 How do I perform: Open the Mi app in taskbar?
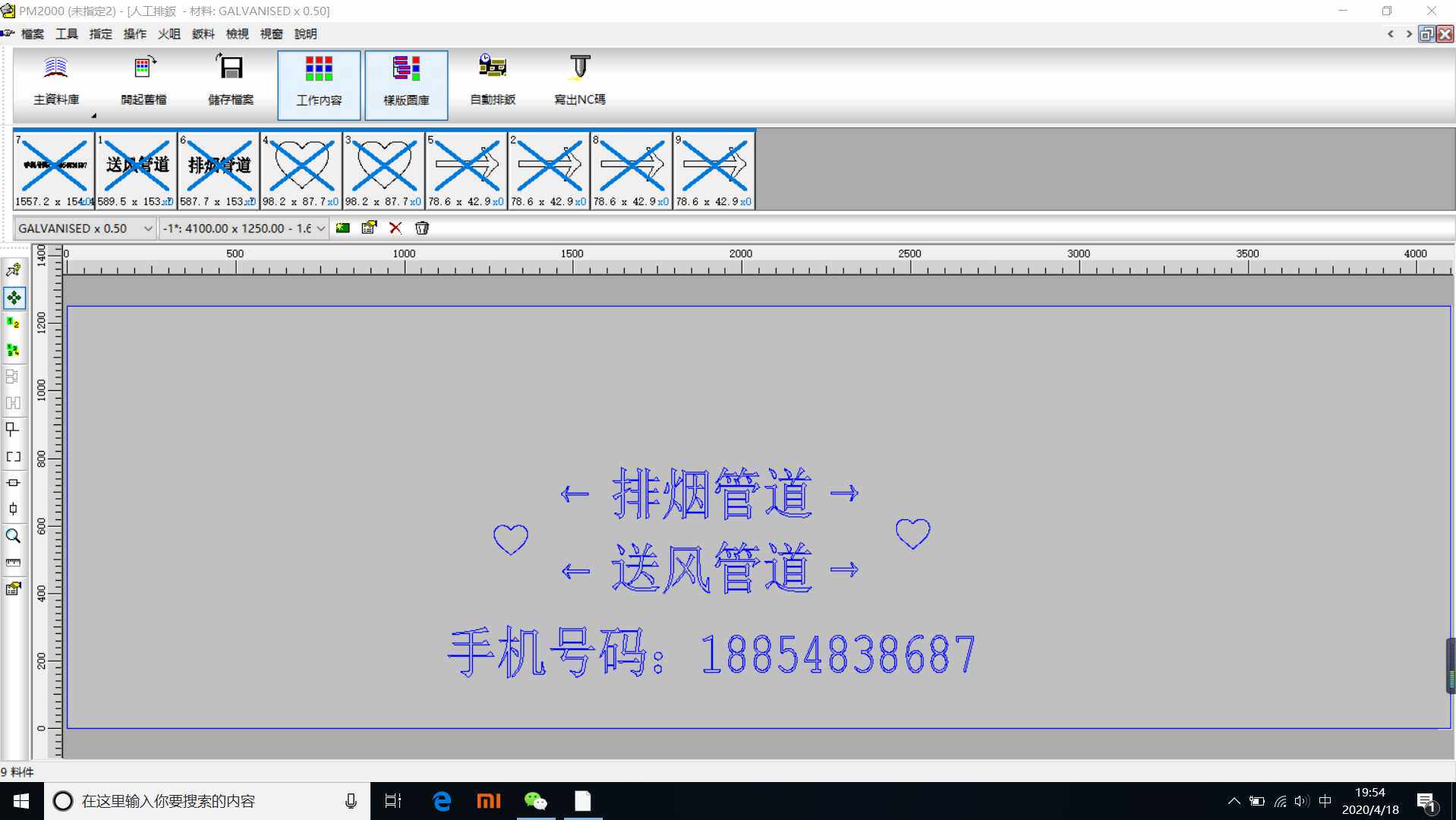click(x=489, y=801)
